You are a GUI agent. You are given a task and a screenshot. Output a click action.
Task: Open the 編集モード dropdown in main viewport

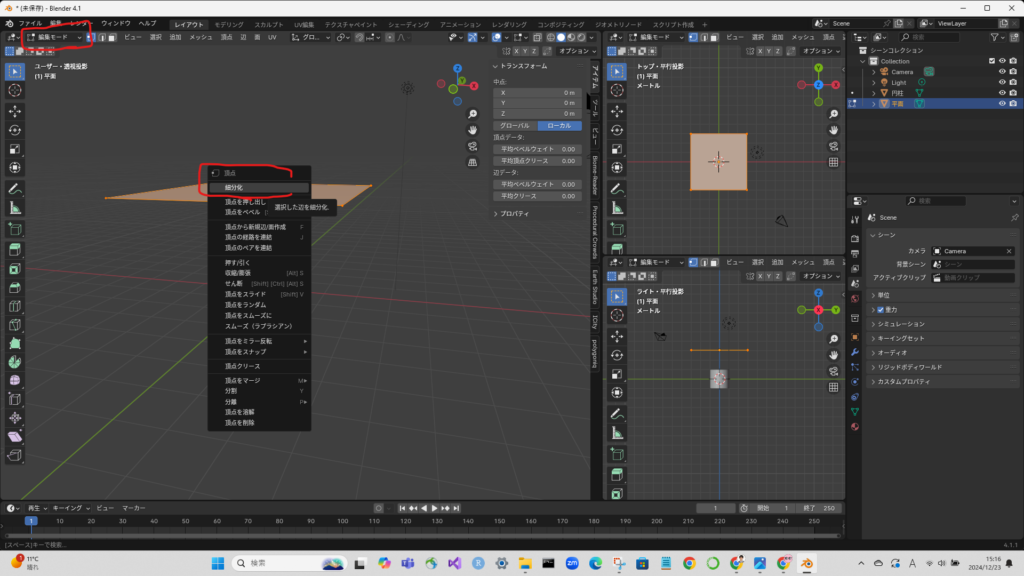pos(55,37)
